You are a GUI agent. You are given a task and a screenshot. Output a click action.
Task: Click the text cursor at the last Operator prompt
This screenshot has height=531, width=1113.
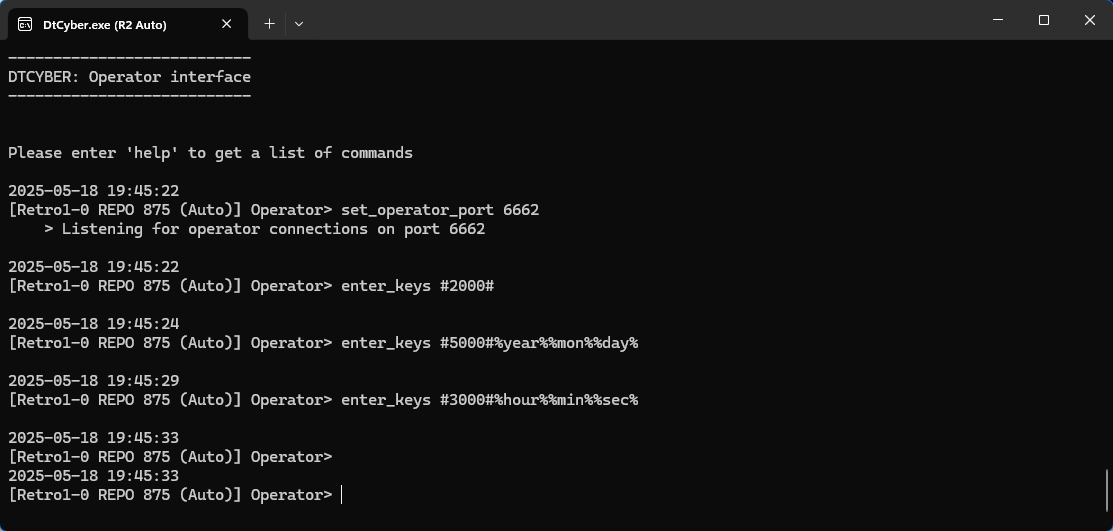342,495
